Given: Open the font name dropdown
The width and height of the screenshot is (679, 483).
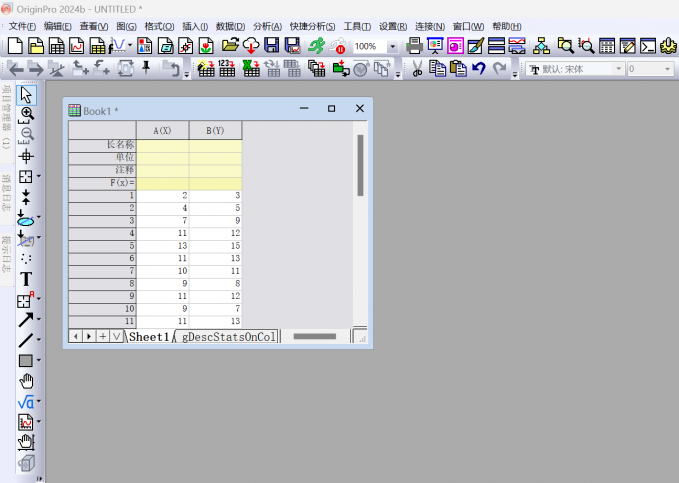Looking at the screenshot, I should [x=618, y=69].
